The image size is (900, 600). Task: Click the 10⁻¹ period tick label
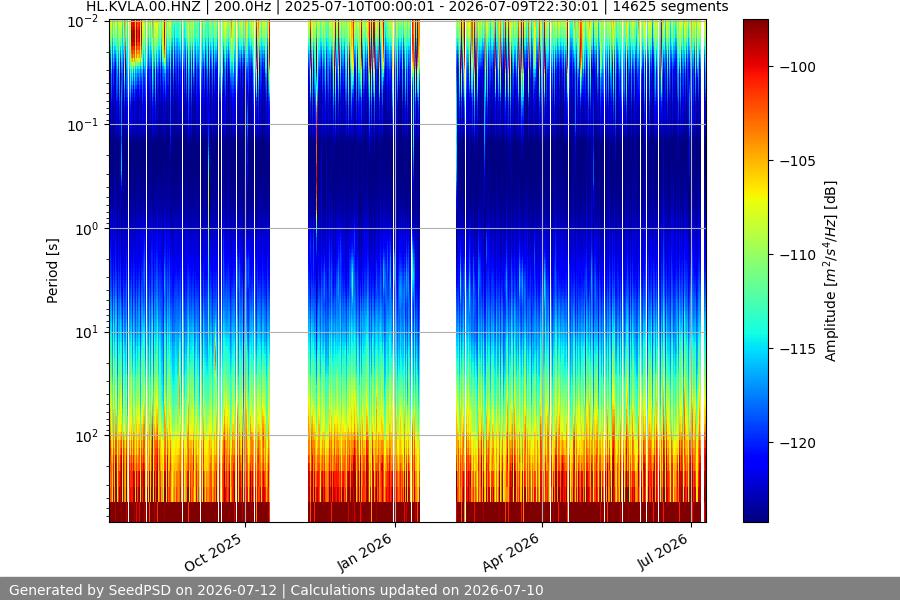click(83, 126)
